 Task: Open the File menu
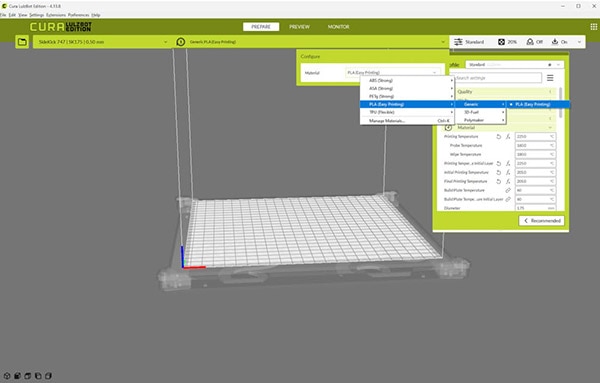click(x=3, y=15)
